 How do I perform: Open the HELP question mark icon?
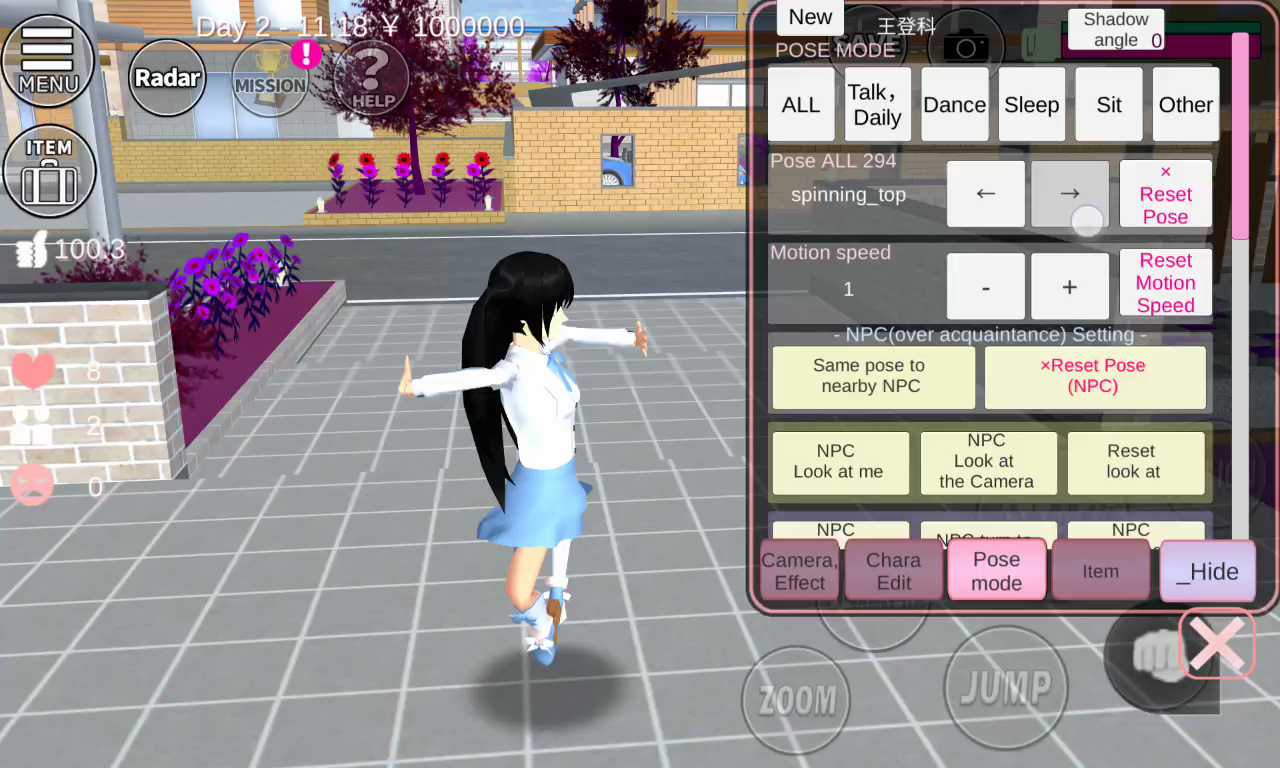[371, 78]
